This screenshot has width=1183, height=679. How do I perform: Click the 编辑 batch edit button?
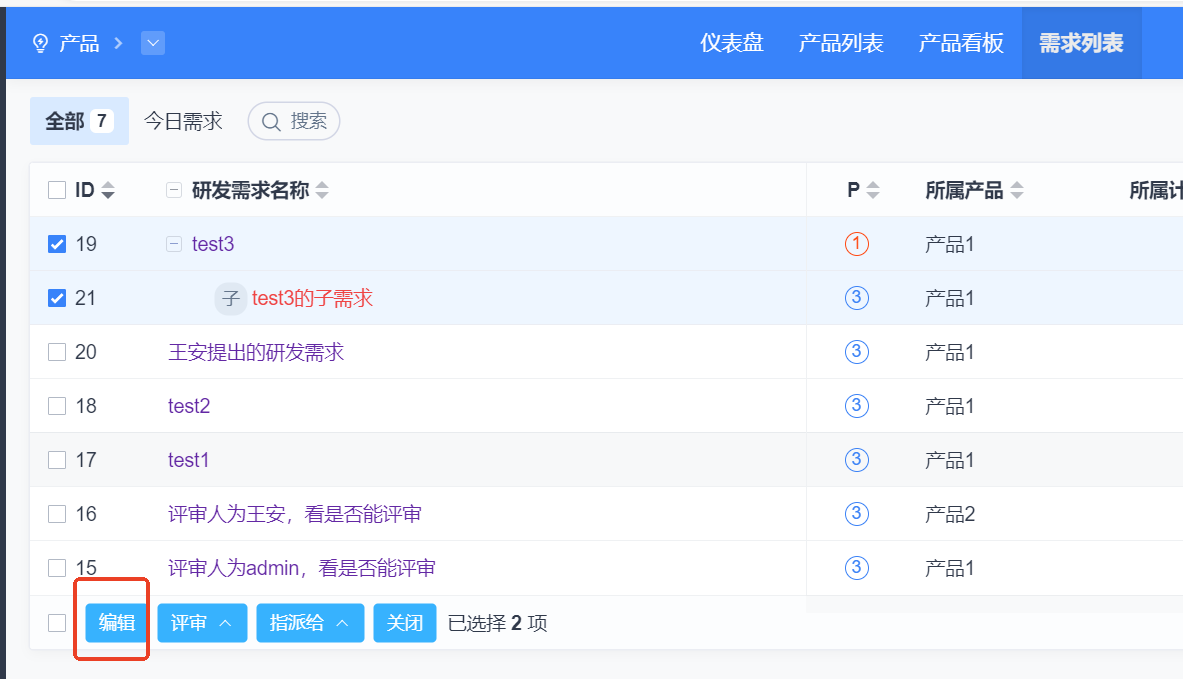point(117,623)
